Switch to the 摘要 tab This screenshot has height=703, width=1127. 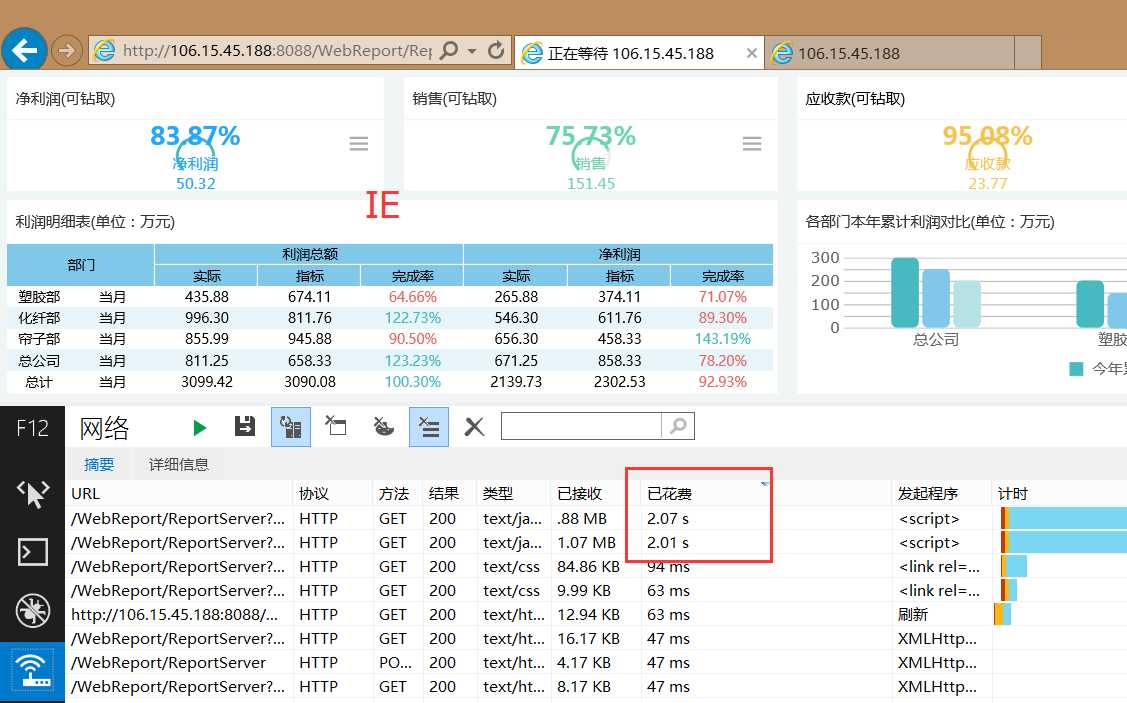point(98,464)
